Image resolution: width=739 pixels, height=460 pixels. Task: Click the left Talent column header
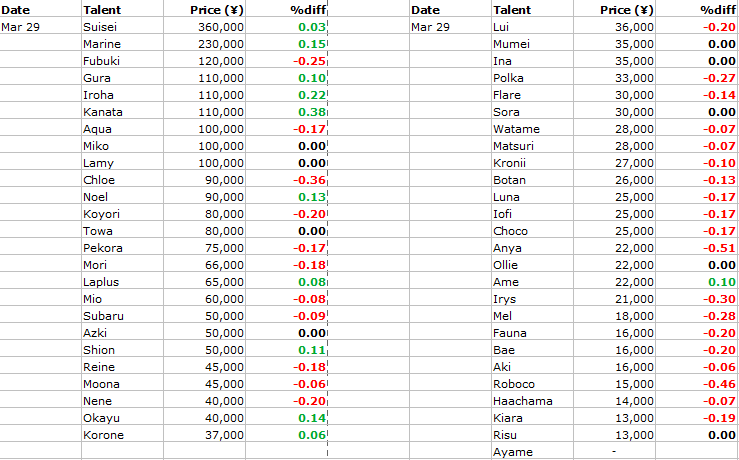123,9
